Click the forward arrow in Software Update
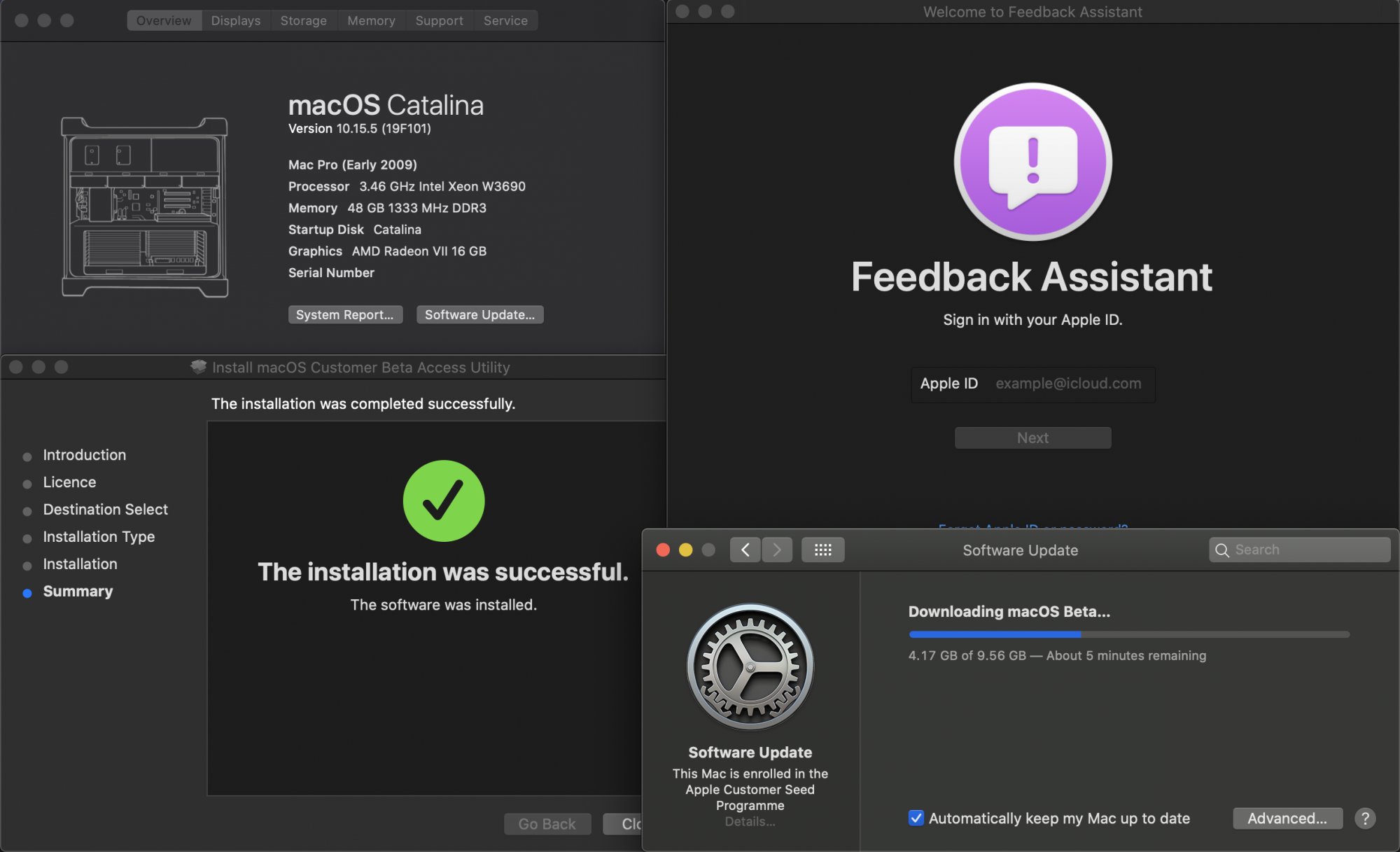The image size is (1400, 852). point(777,550)
